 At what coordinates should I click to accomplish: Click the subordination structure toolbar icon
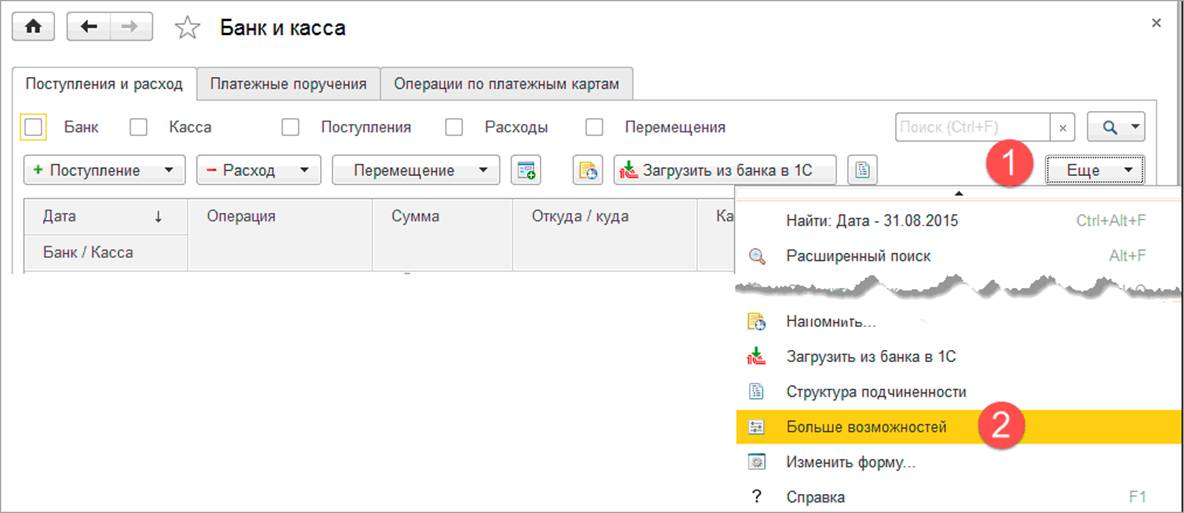coord(863,170)
